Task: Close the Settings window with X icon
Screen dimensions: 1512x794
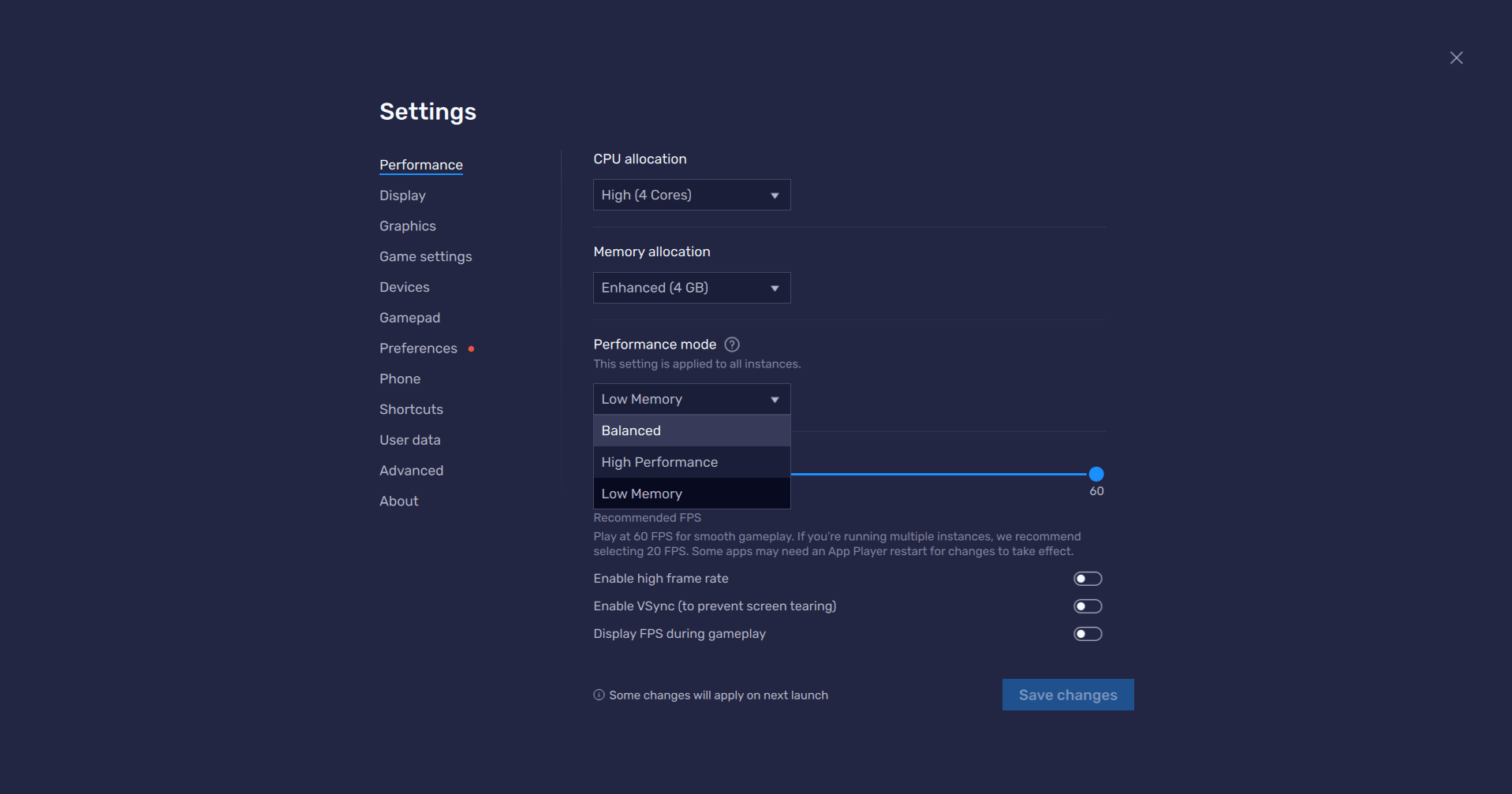Action: (1456, 58)
